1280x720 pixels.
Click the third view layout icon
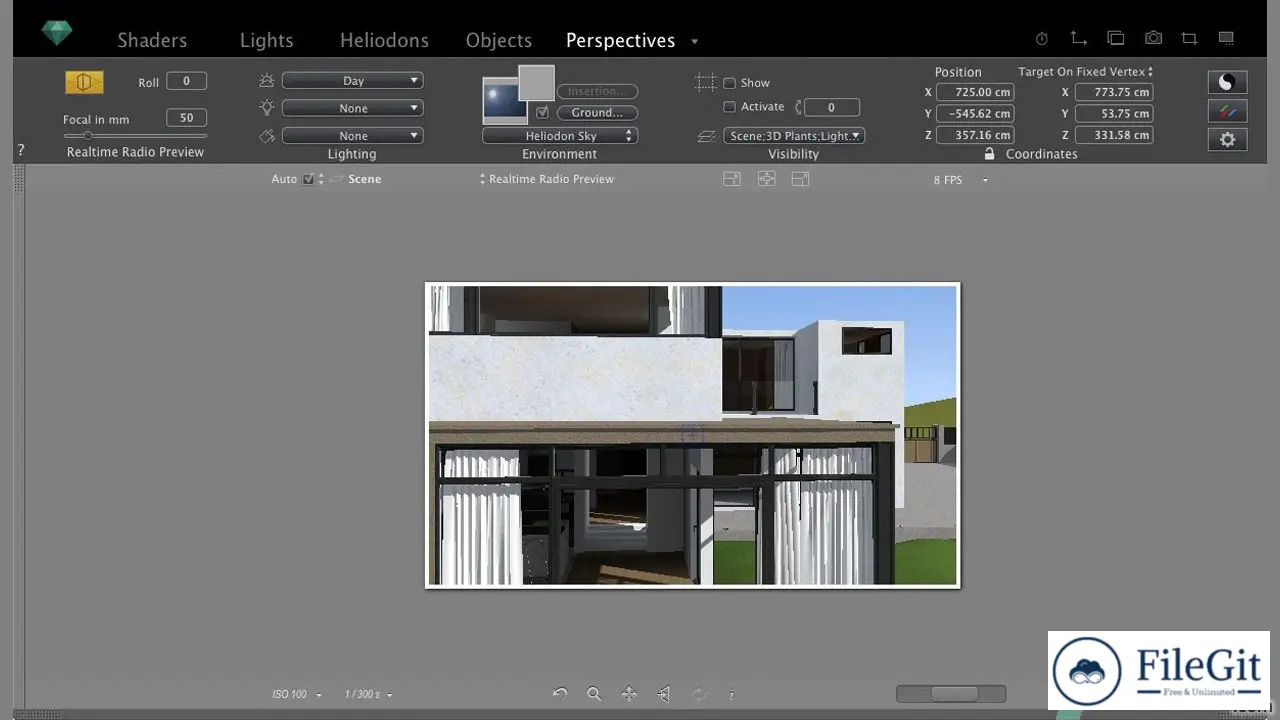(x=800, y=179)
